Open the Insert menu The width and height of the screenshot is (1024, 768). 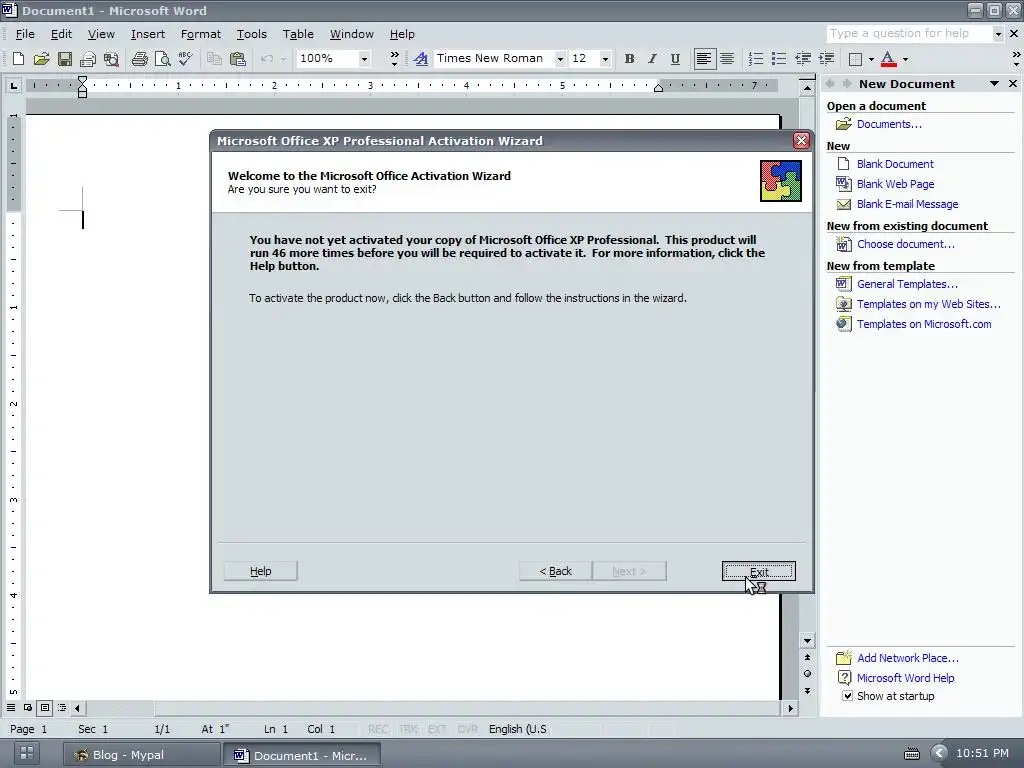148,34
